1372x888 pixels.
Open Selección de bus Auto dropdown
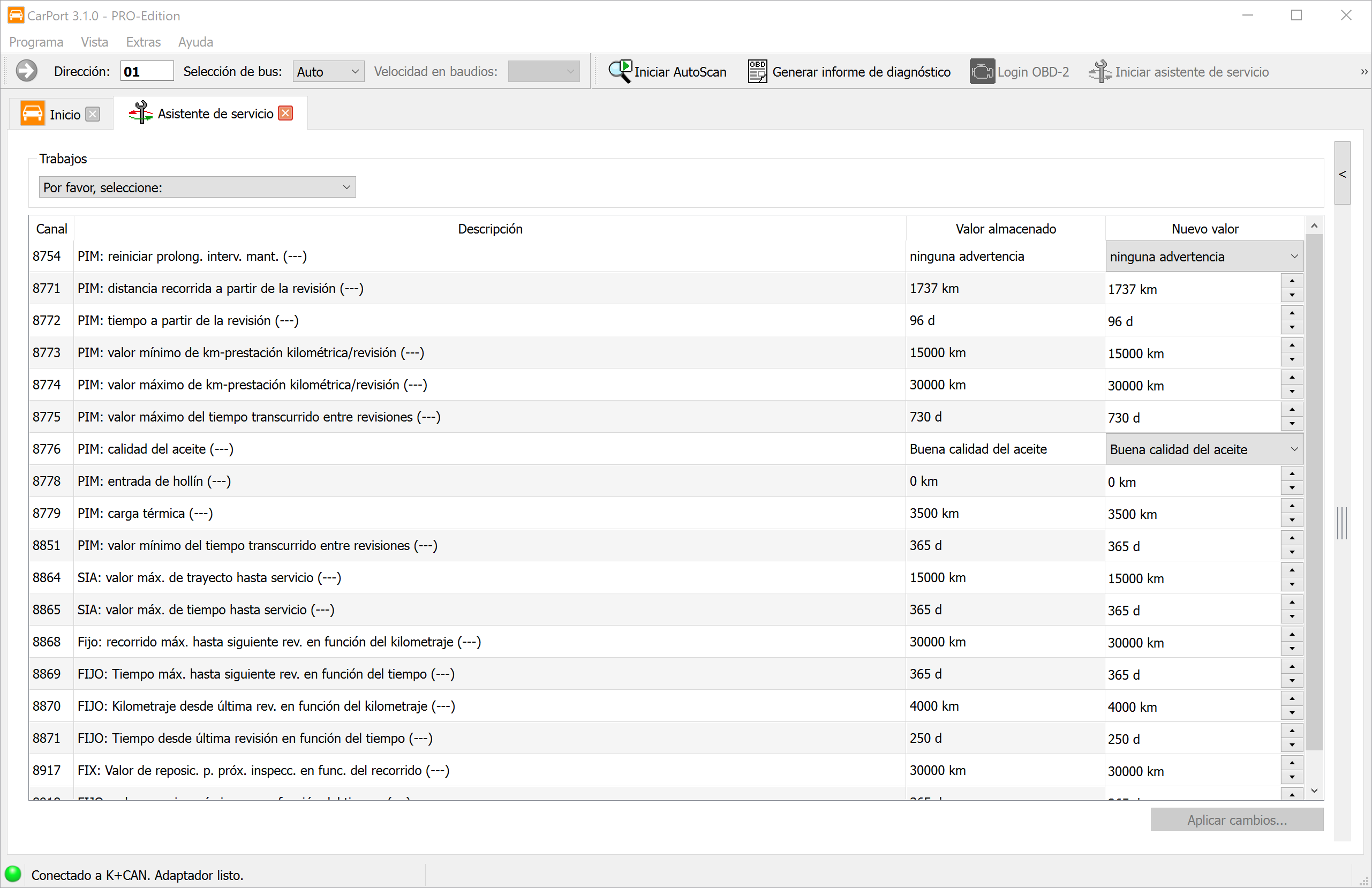coord(328,72)
